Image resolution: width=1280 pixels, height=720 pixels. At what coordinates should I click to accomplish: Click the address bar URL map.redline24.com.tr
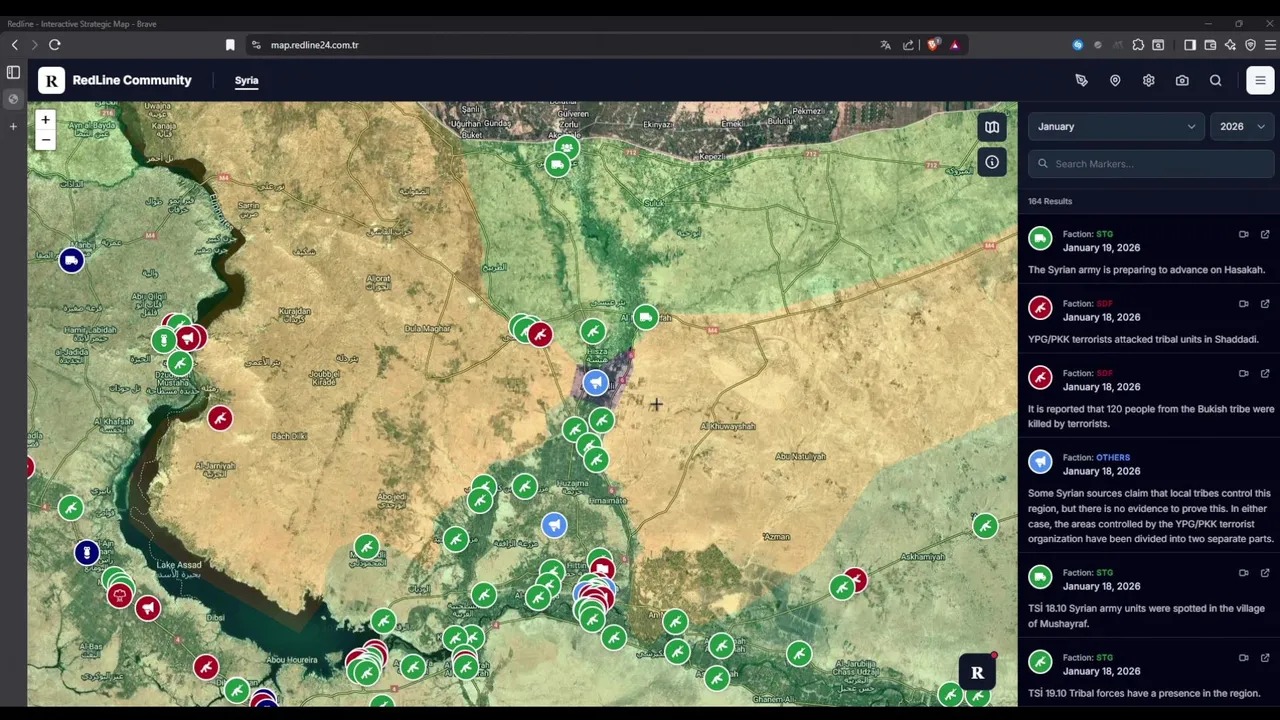(x=314, y=45)
